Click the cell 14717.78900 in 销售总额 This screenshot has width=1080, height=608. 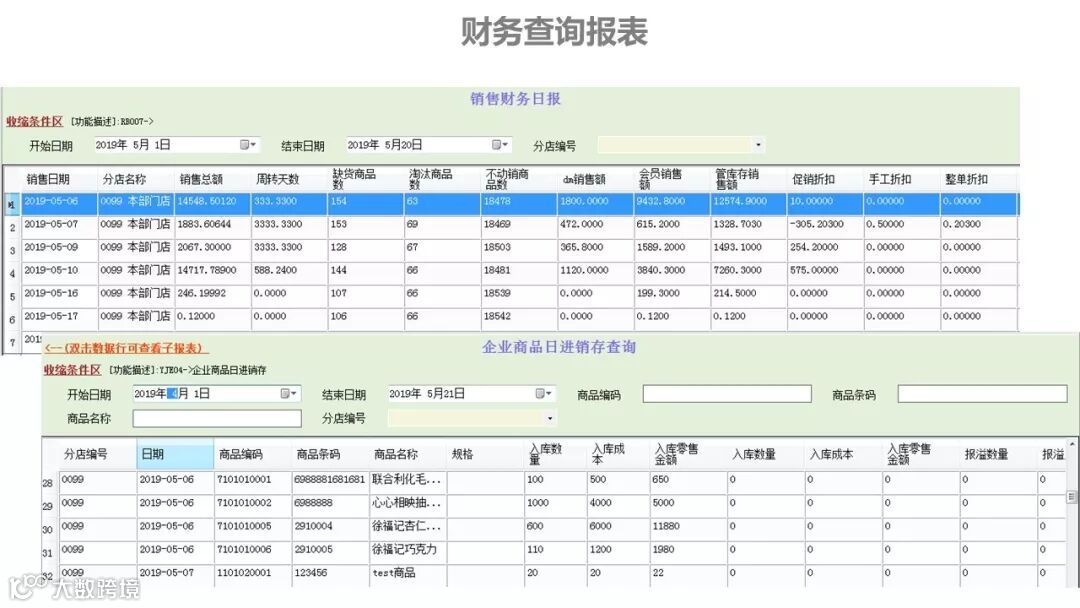(x=213, y=271)
